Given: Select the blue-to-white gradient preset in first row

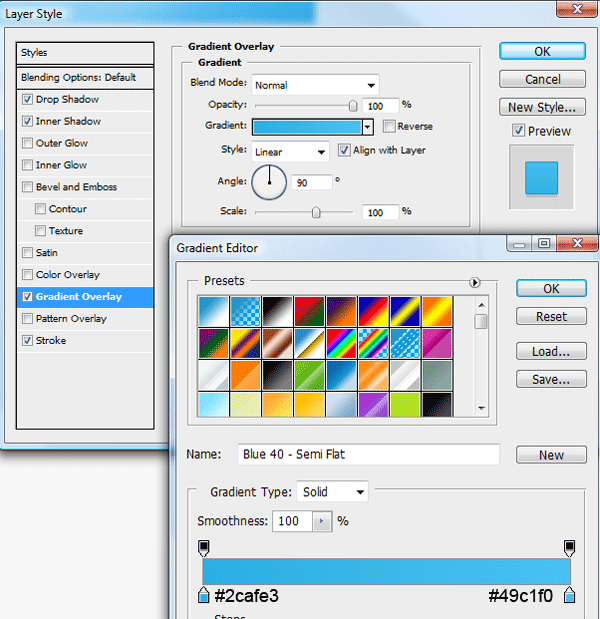Looking at the screenshot, I should (x=214, y=311).
